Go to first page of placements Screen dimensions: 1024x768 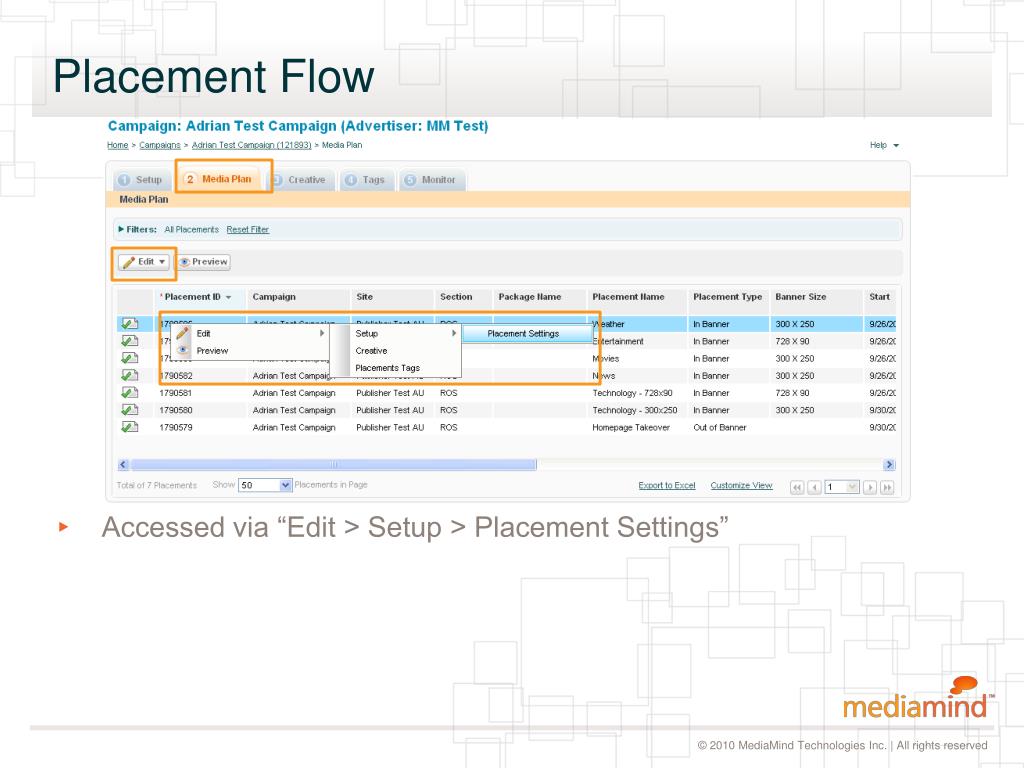797,487
